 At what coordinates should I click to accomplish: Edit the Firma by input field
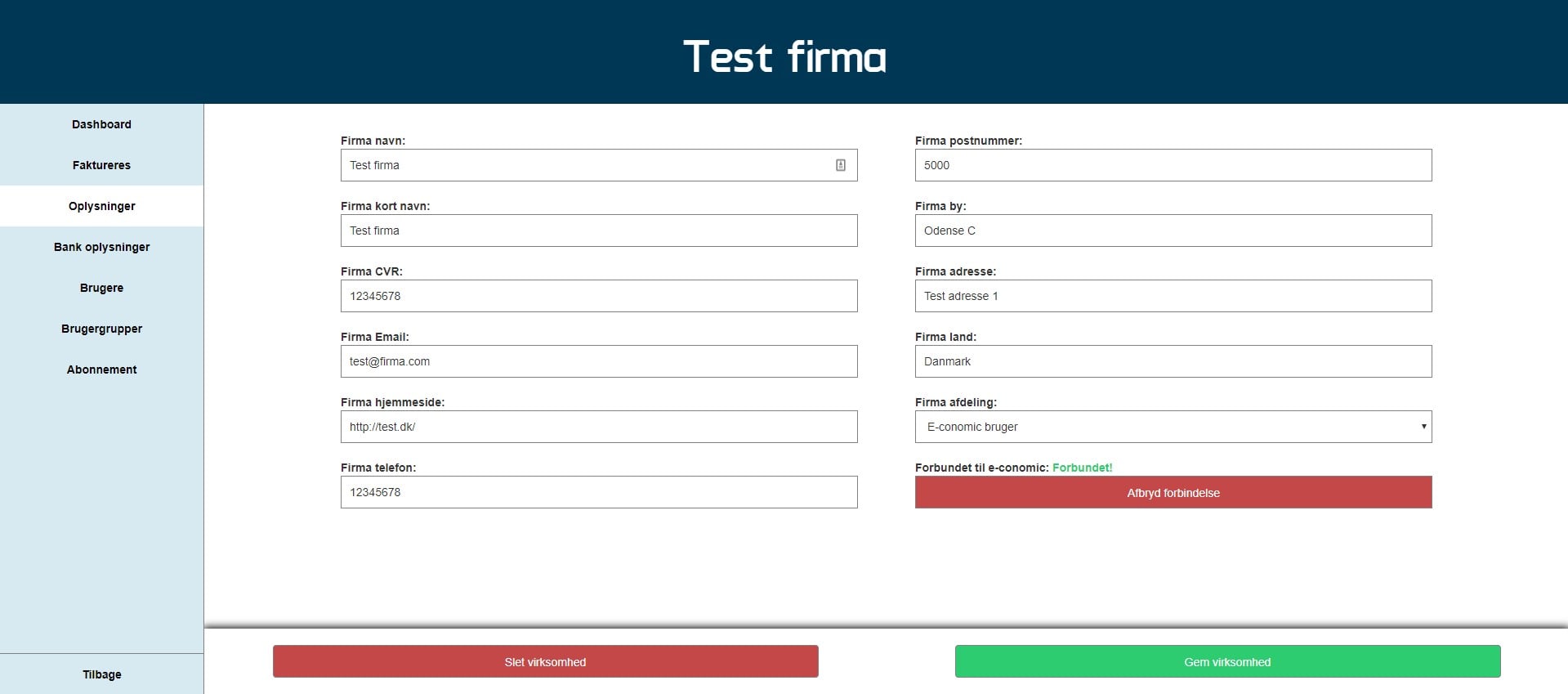click(x=1173, y=231)
